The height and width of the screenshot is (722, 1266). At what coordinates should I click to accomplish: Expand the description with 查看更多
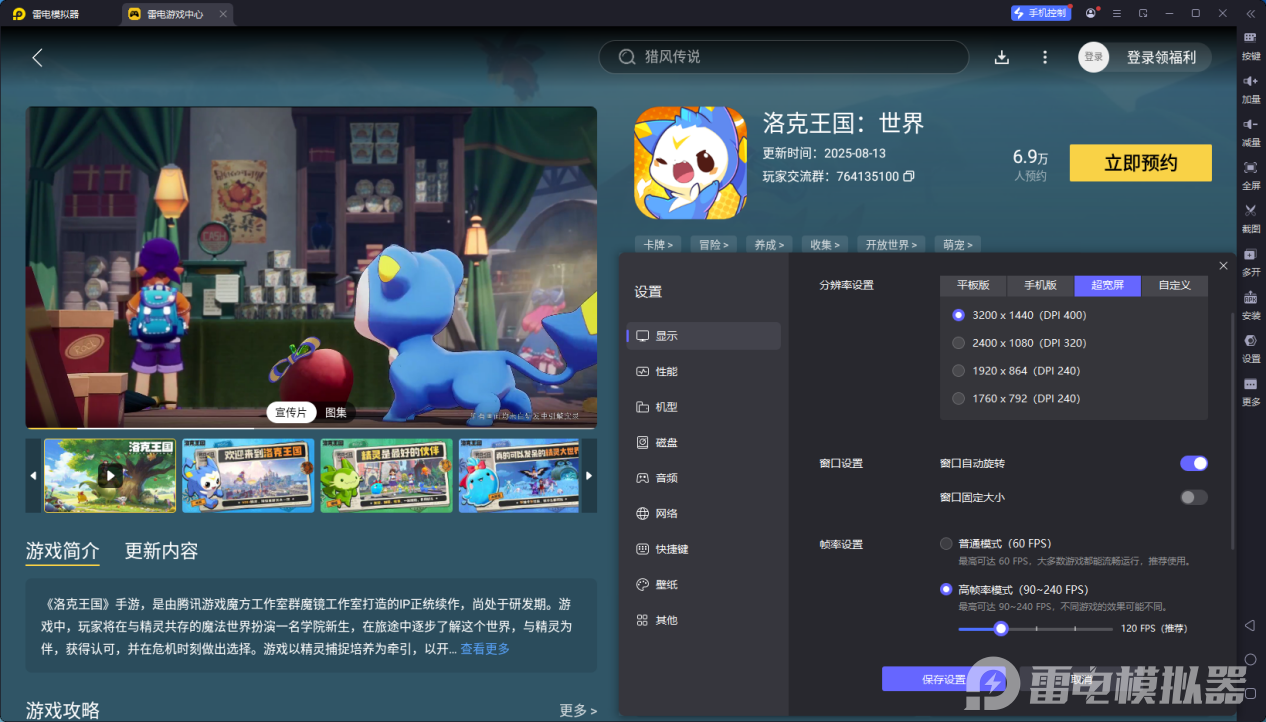[x=484, y=649]
